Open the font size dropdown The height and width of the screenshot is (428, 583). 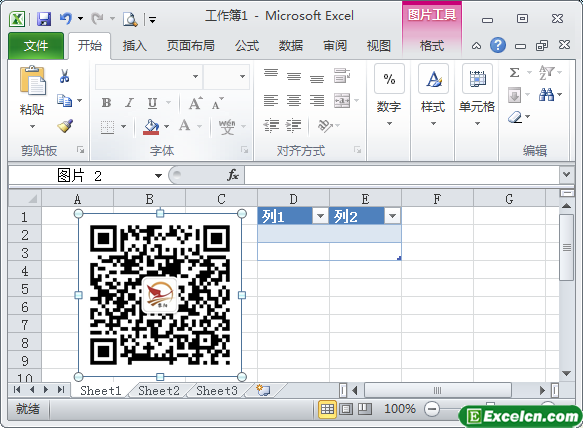tap(242, 77)
